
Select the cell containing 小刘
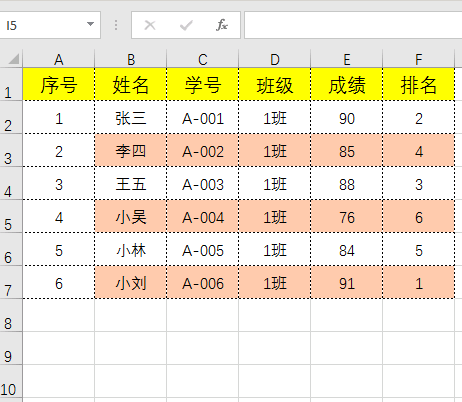point(131,282)
